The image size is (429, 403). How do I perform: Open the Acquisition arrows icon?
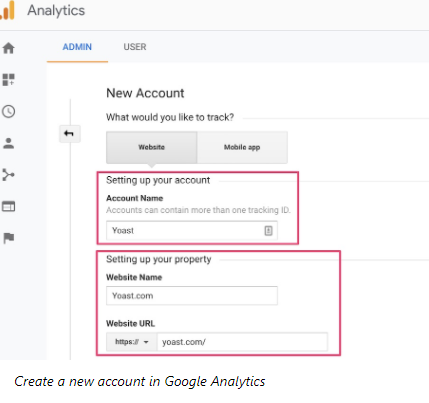click(x=9, y=175)
